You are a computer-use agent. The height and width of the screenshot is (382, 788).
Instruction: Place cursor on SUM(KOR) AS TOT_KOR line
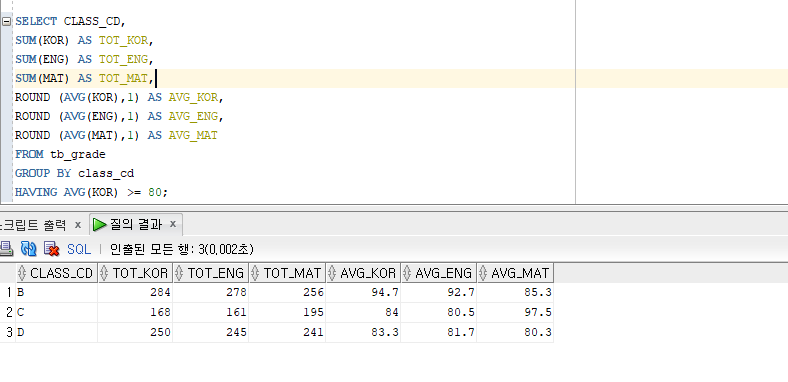pyautogui.click(x=84, y=41)
